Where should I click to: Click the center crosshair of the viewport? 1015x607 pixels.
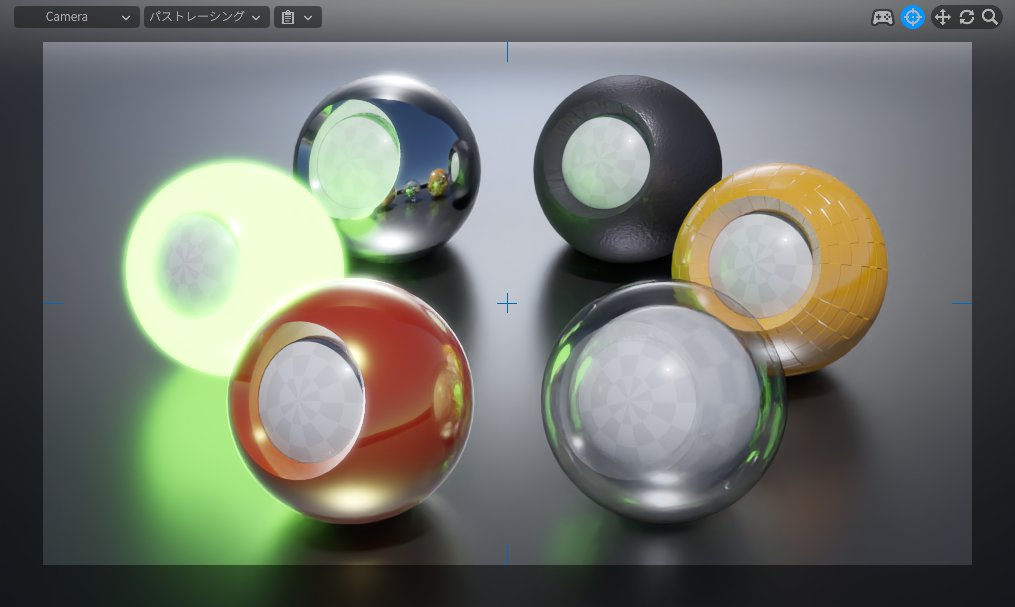click(507, 303)
